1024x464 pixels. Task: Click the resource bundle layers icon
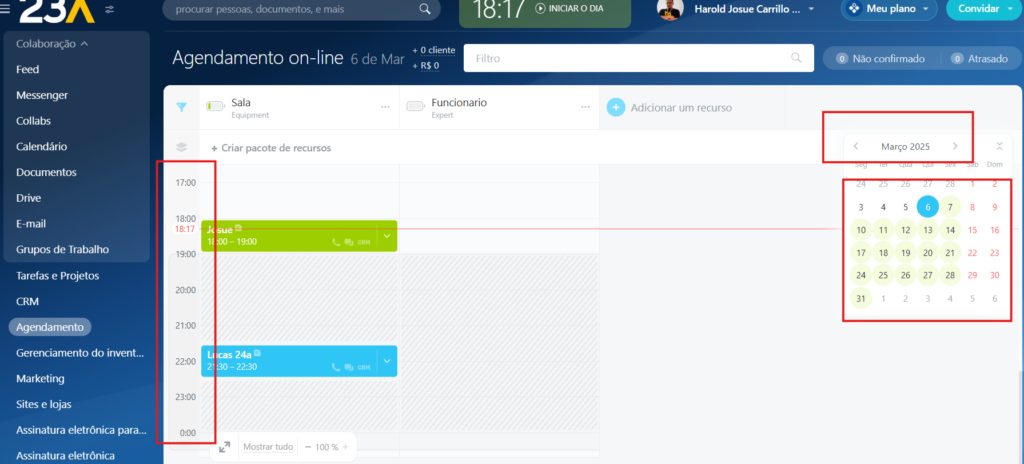(181, 147)
